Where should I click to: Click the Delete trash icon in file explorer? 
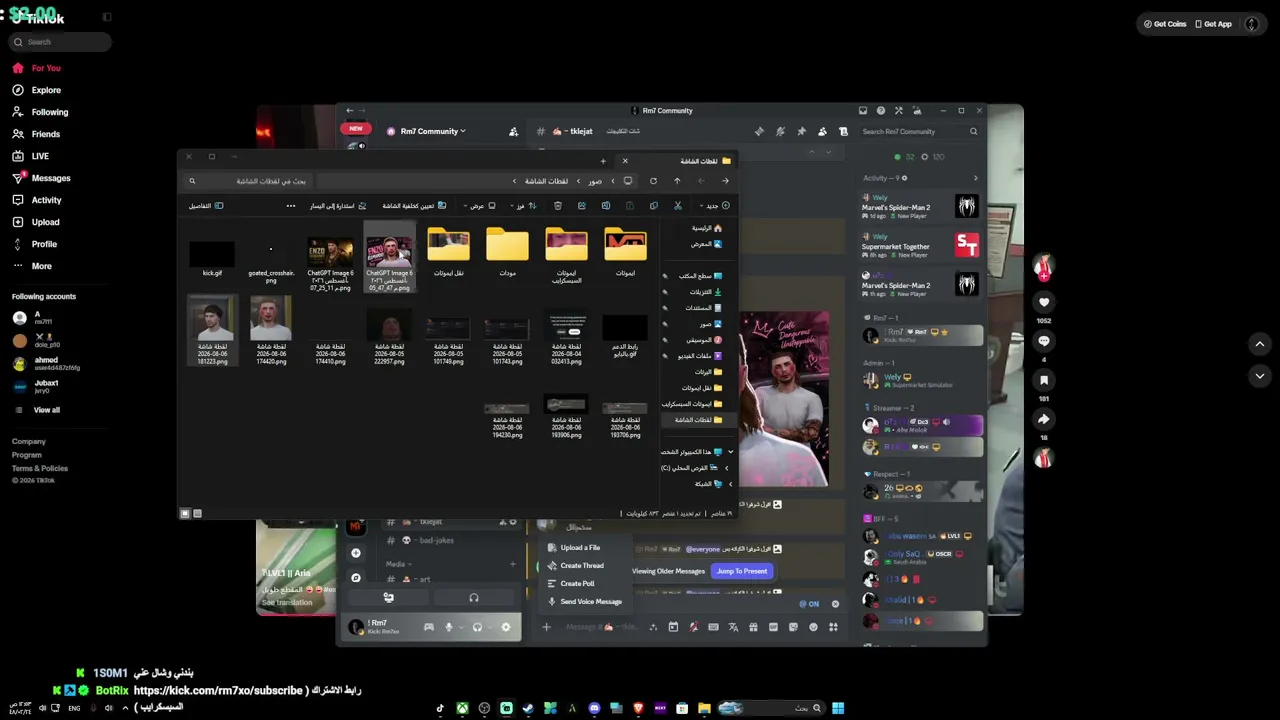click(x=558, y=206)
